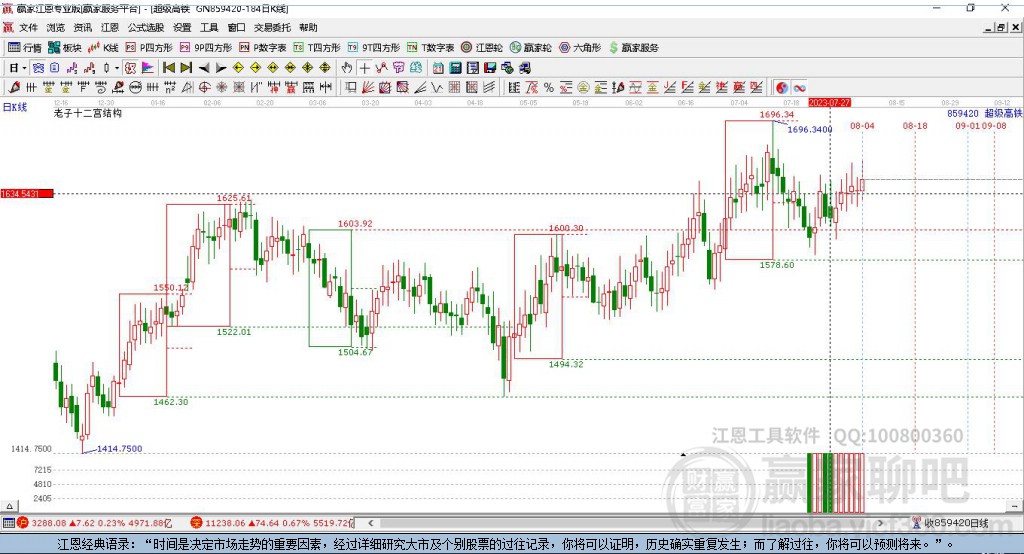The image size is (1024, 554).
Task: Open the 9T四方形 tool
Action: tap(374, 48)
